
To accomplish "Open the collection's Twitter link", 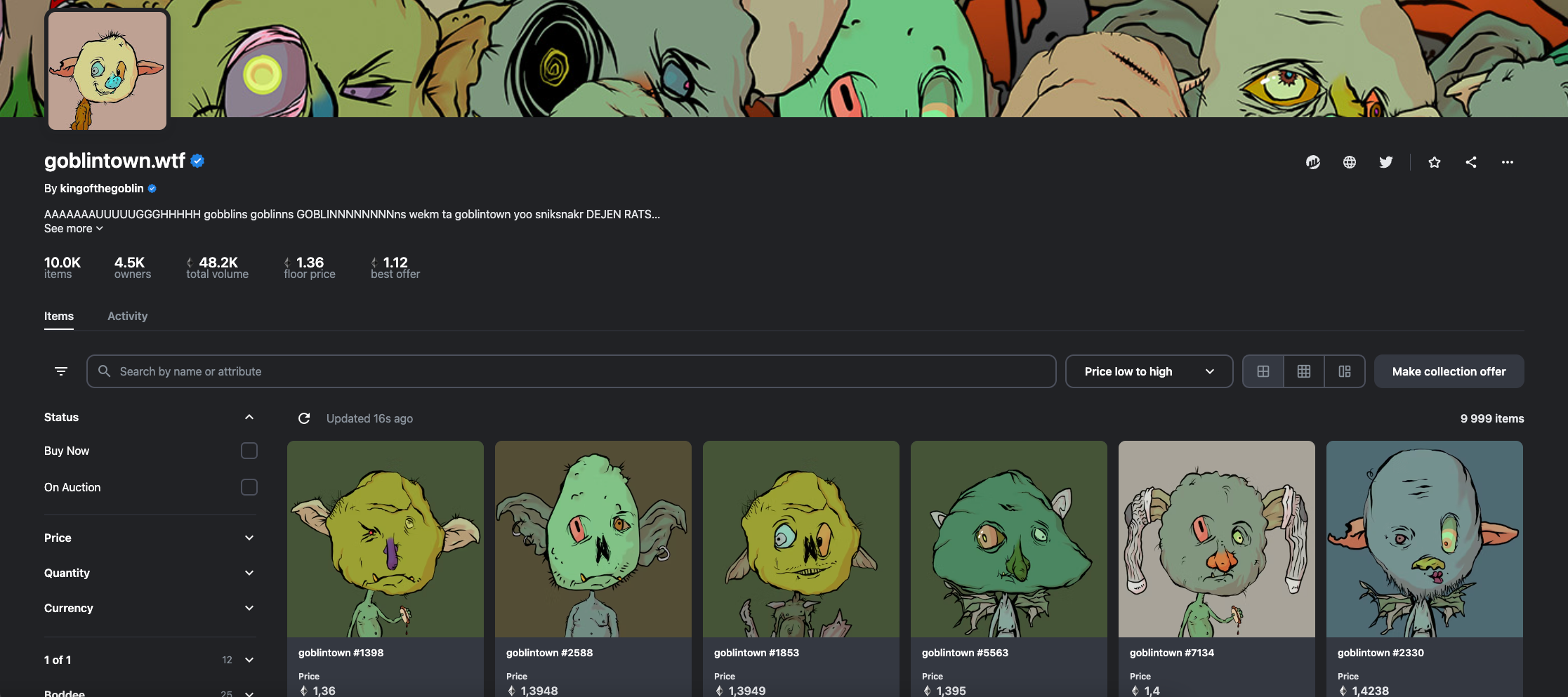I will (x=1385, y=162).
